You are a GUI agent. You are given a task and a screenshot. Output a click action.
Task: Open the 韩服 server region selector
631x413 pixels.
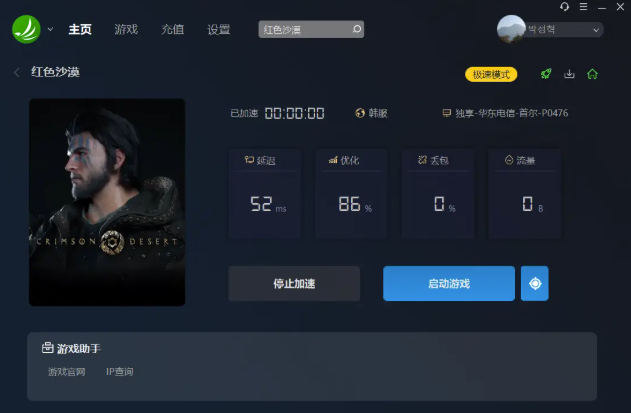point(371,113)
